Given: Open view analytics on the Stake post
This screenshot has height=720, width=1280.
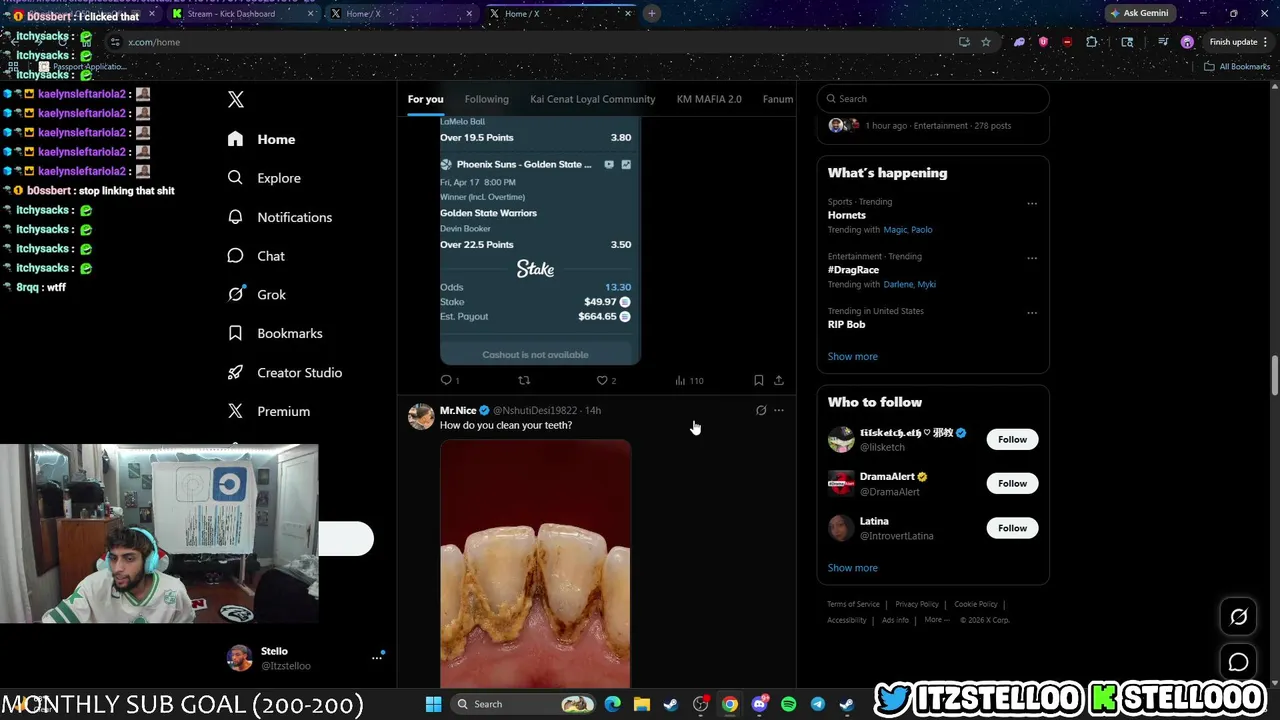Looking at the screenshot, I should pyautogui.click(x=689, y=380).
